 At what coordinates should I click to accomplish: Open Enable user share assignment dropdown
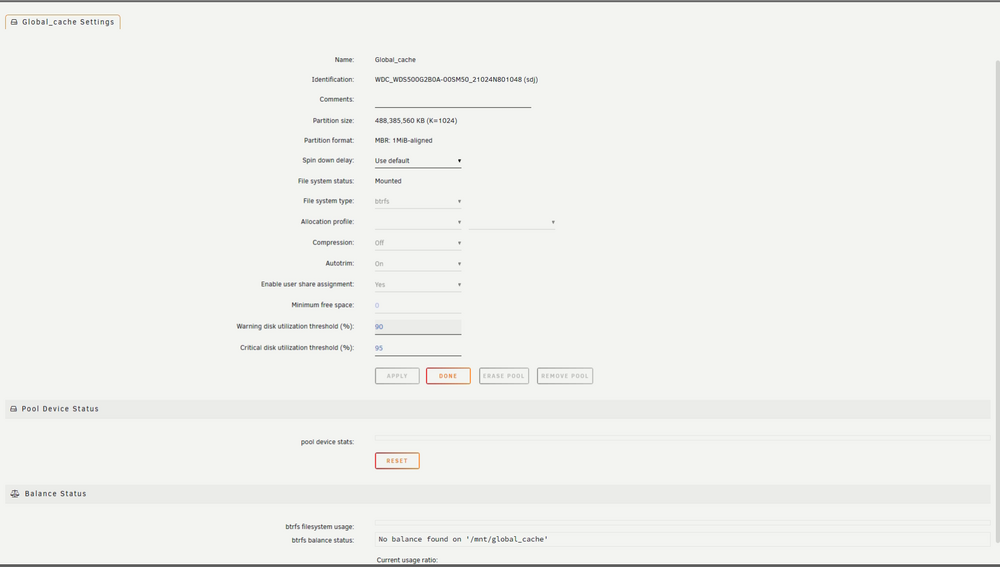(418, 284)
